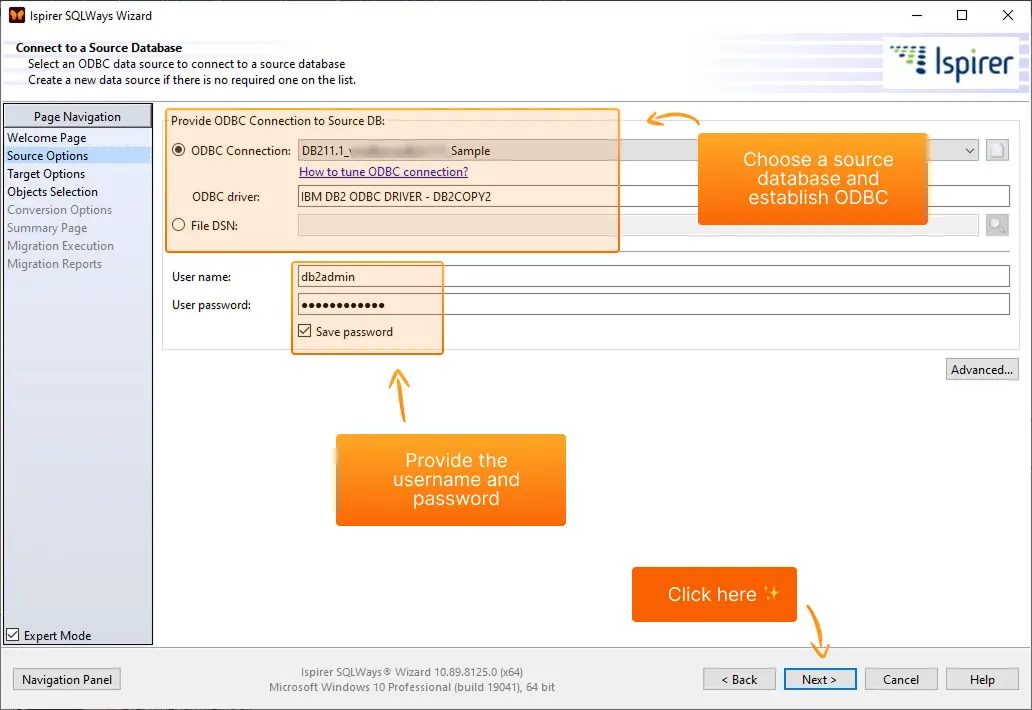
Task: Focus the User name field with db2admin
Action: point(654,276)
